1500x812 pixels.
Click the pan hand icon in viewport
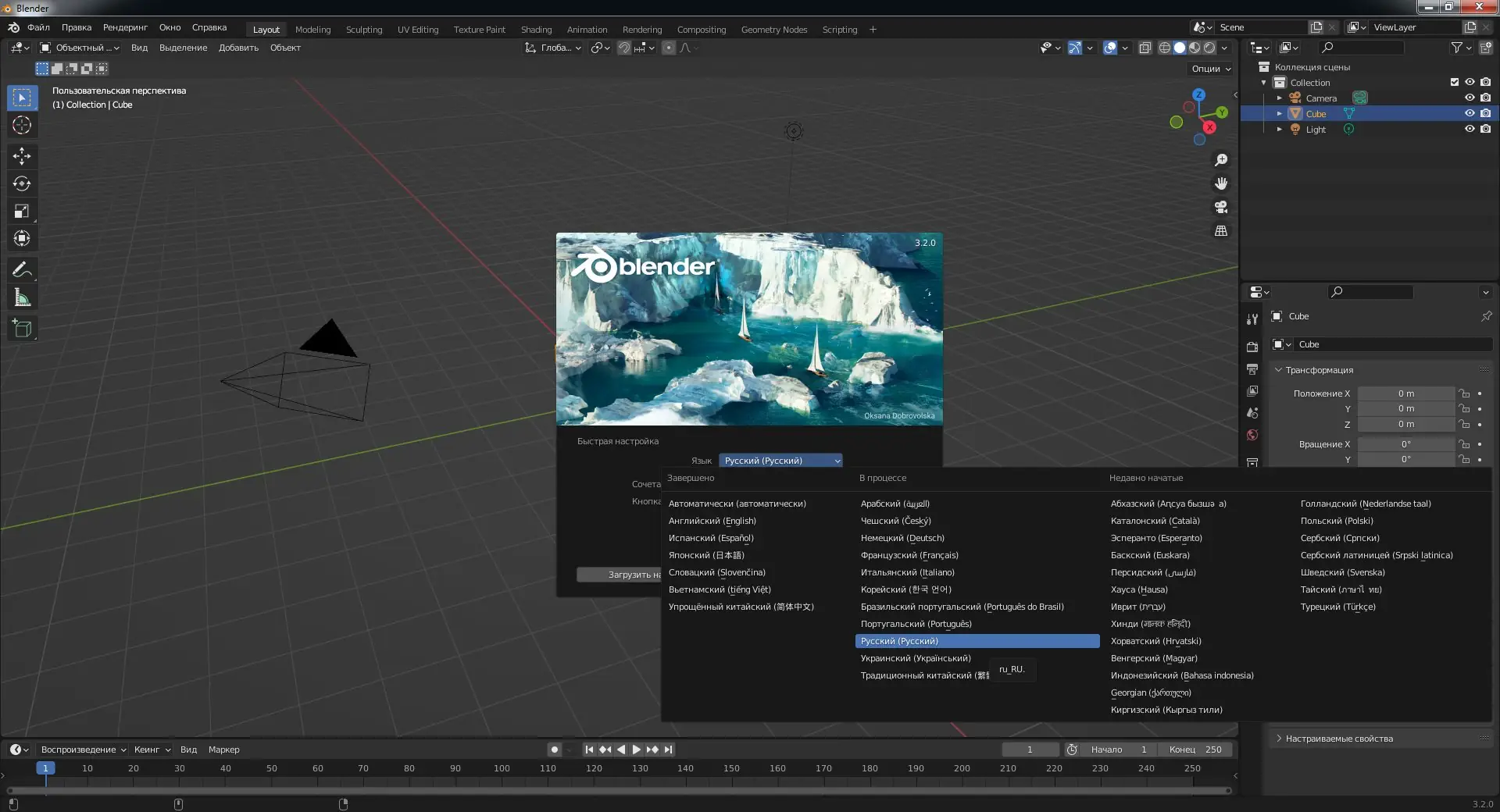point(1221,183)
